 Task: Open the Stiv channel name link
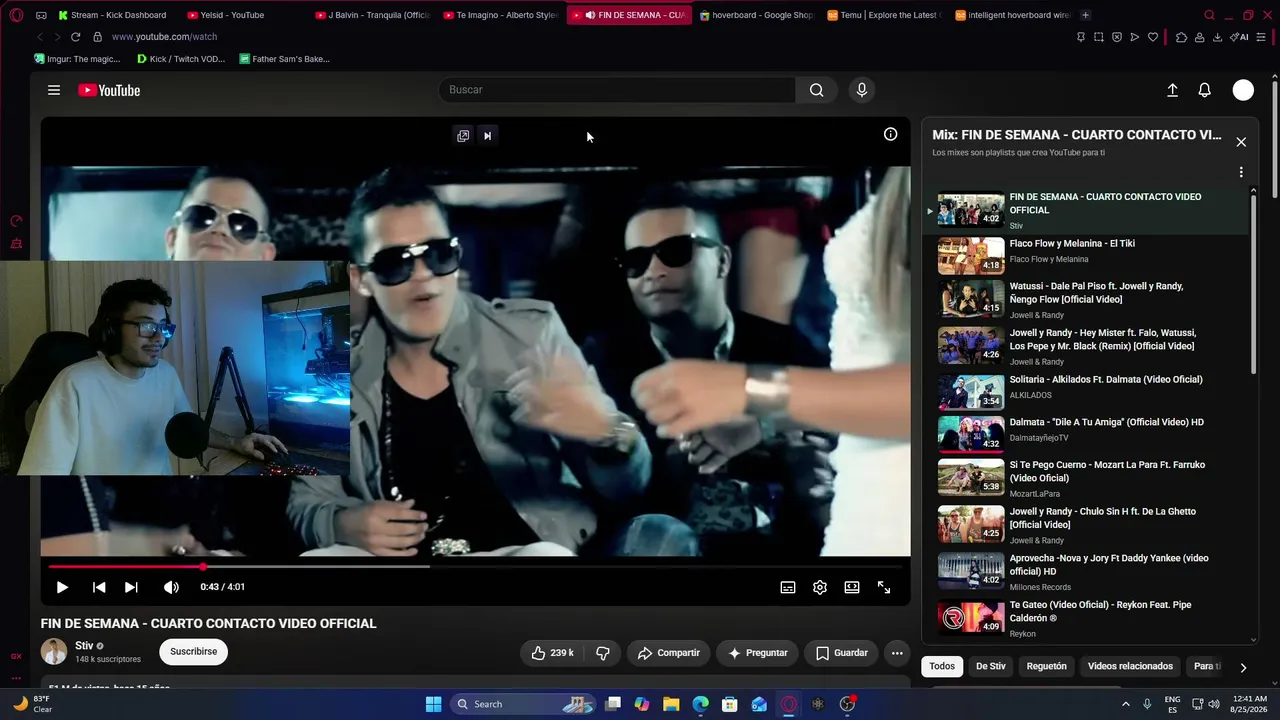84,646
